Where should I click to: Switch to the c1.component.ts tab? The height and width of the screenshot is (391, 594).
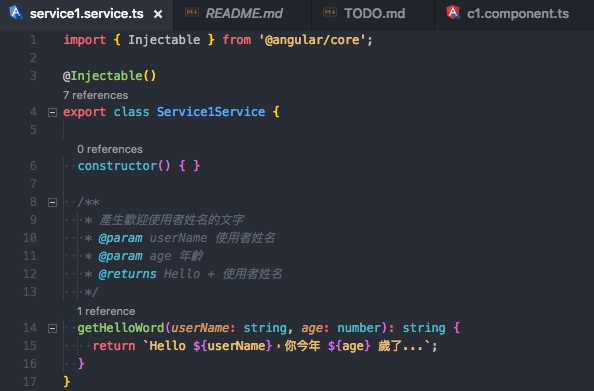[x=518, y=14]
